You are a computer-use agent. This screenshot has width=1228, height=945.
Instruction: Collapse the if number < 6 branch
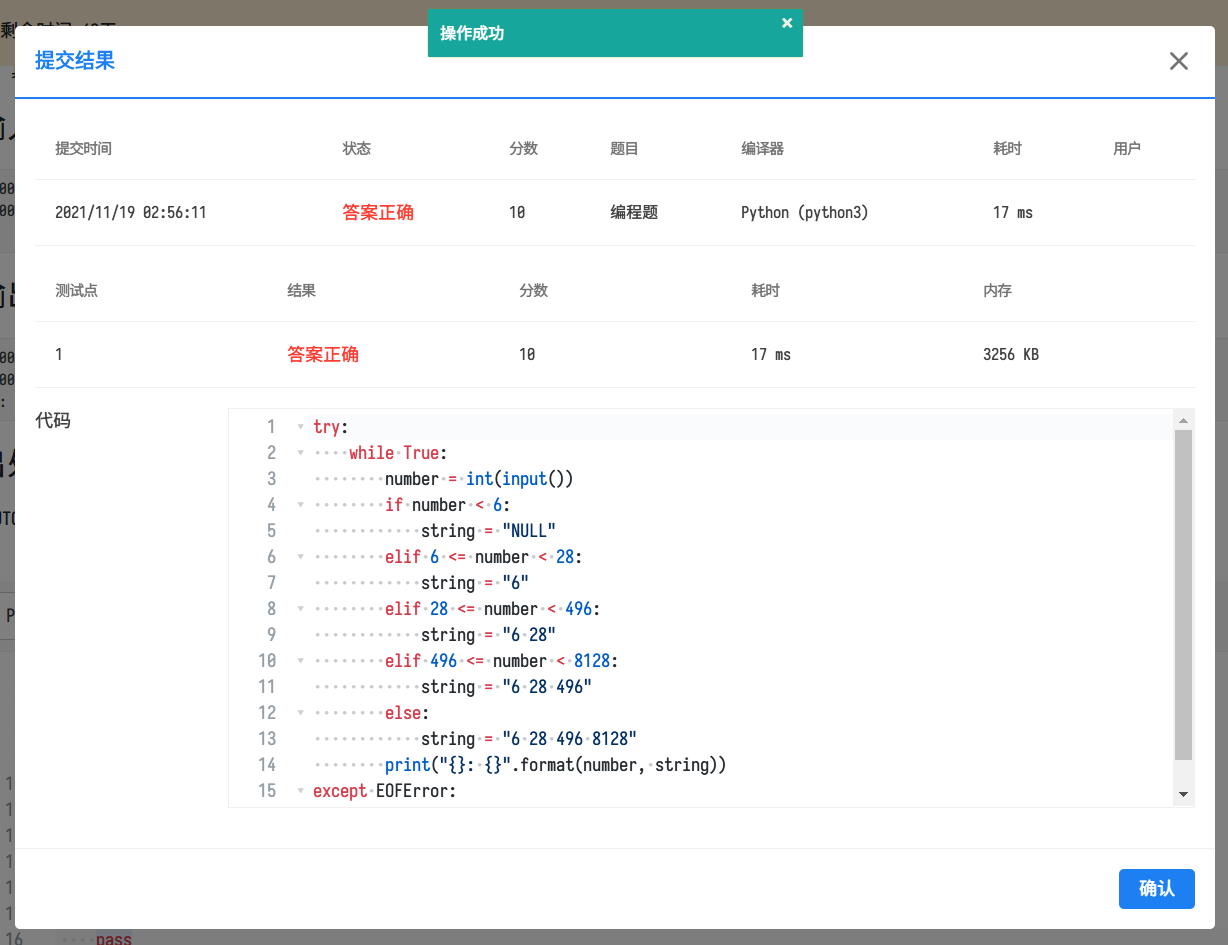click(x=300, y=505)
